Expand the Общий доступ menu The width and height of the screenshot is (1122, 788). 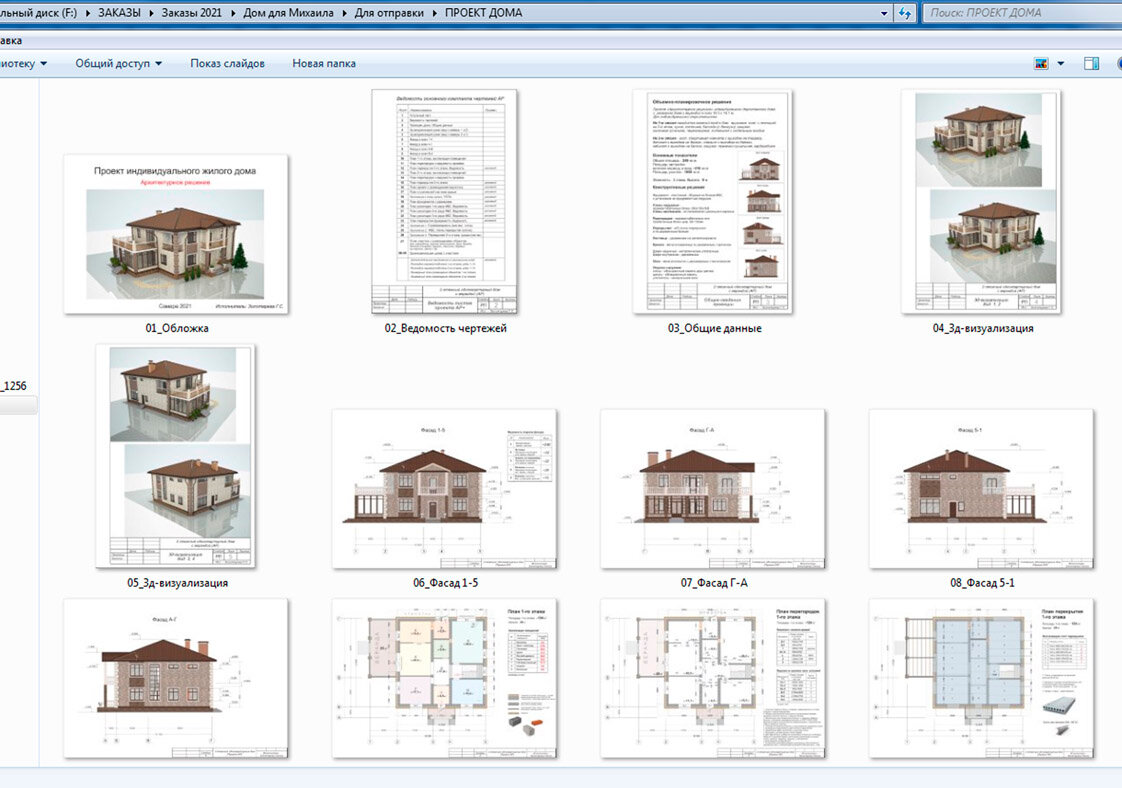(x=119, y=63)
